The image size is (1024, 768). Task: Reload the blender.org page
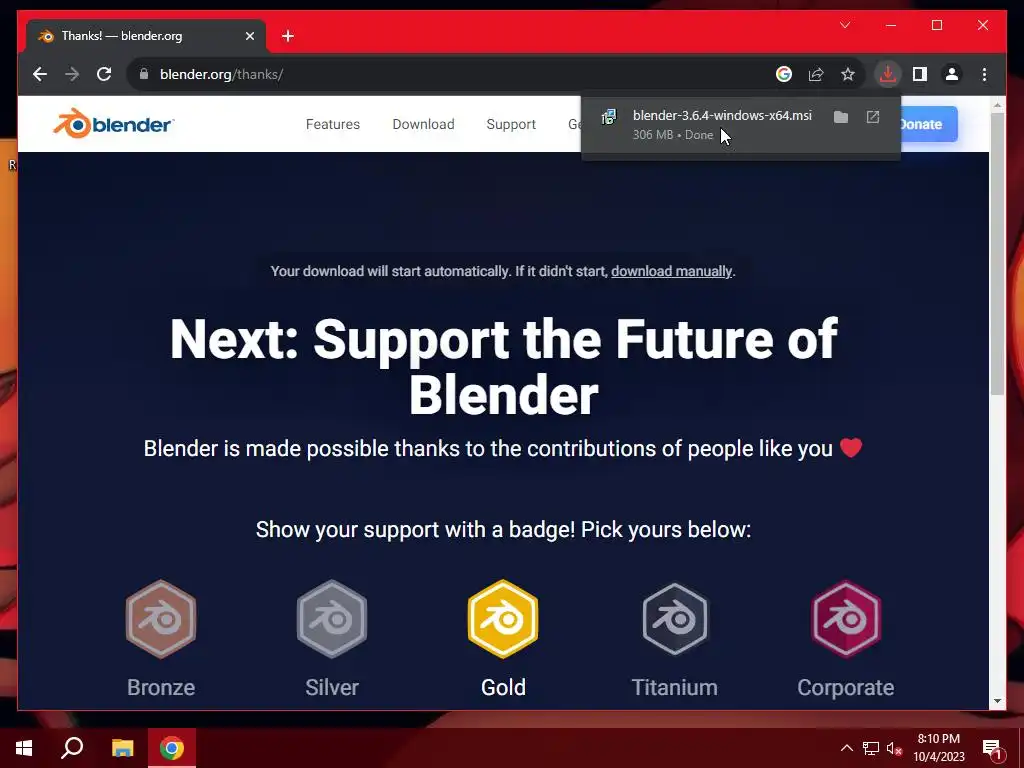point(104,74)
